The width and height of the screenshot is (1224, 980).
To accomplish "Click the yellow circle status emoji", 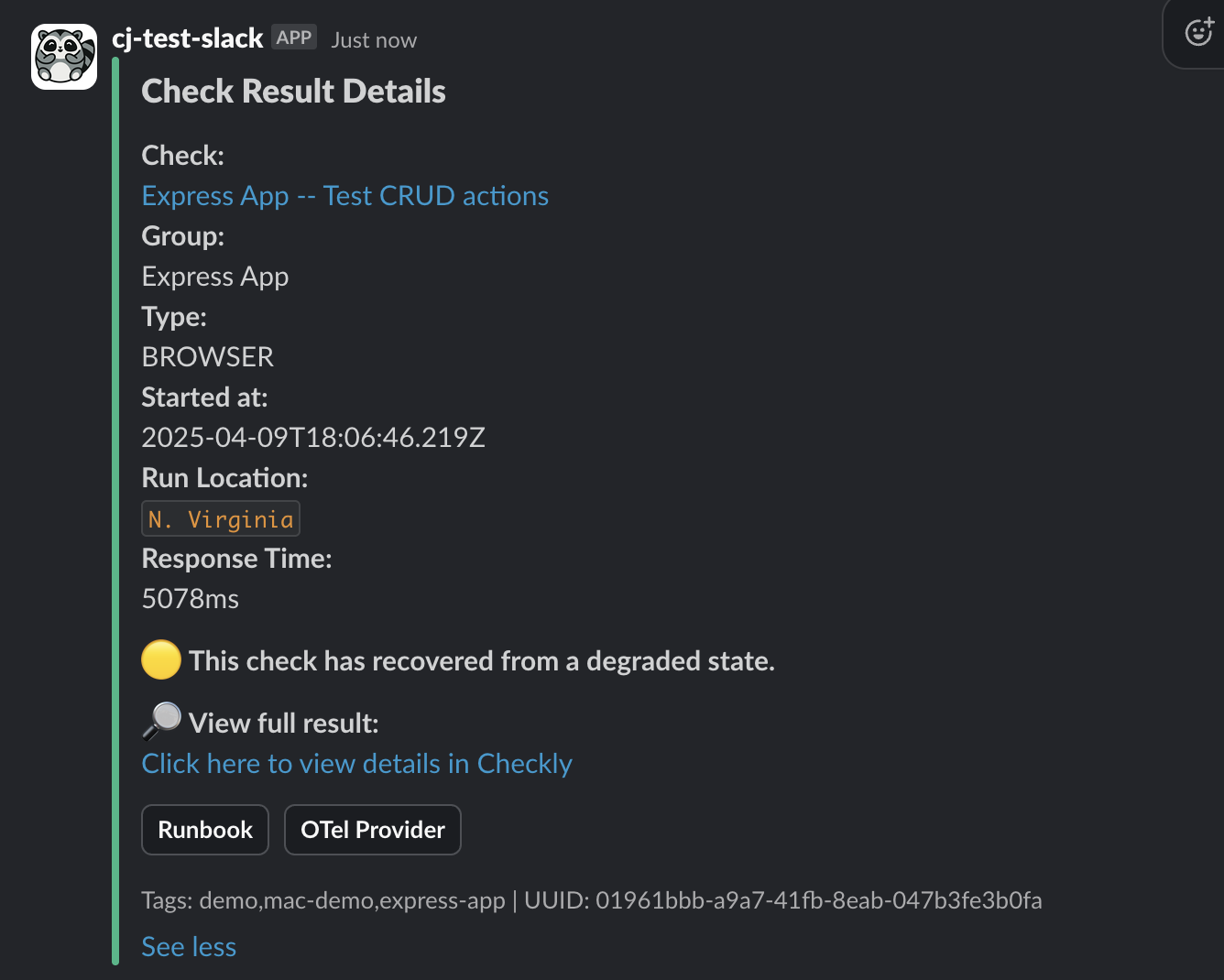I will click(x=161, y=659).
